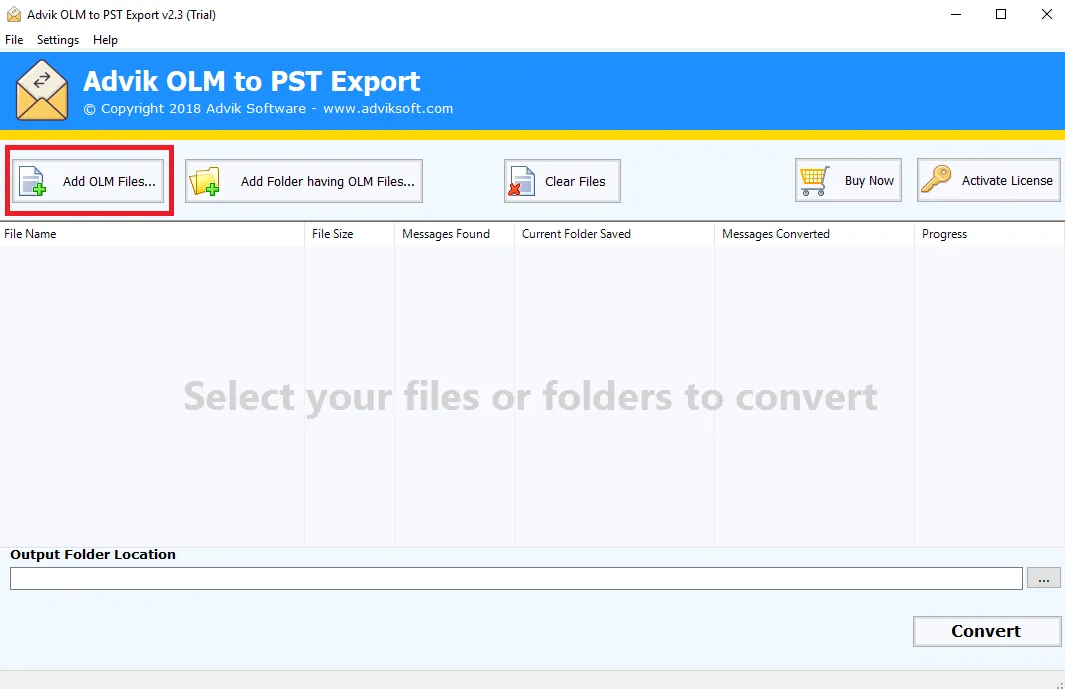Open the Settings menu

point(58,40)
